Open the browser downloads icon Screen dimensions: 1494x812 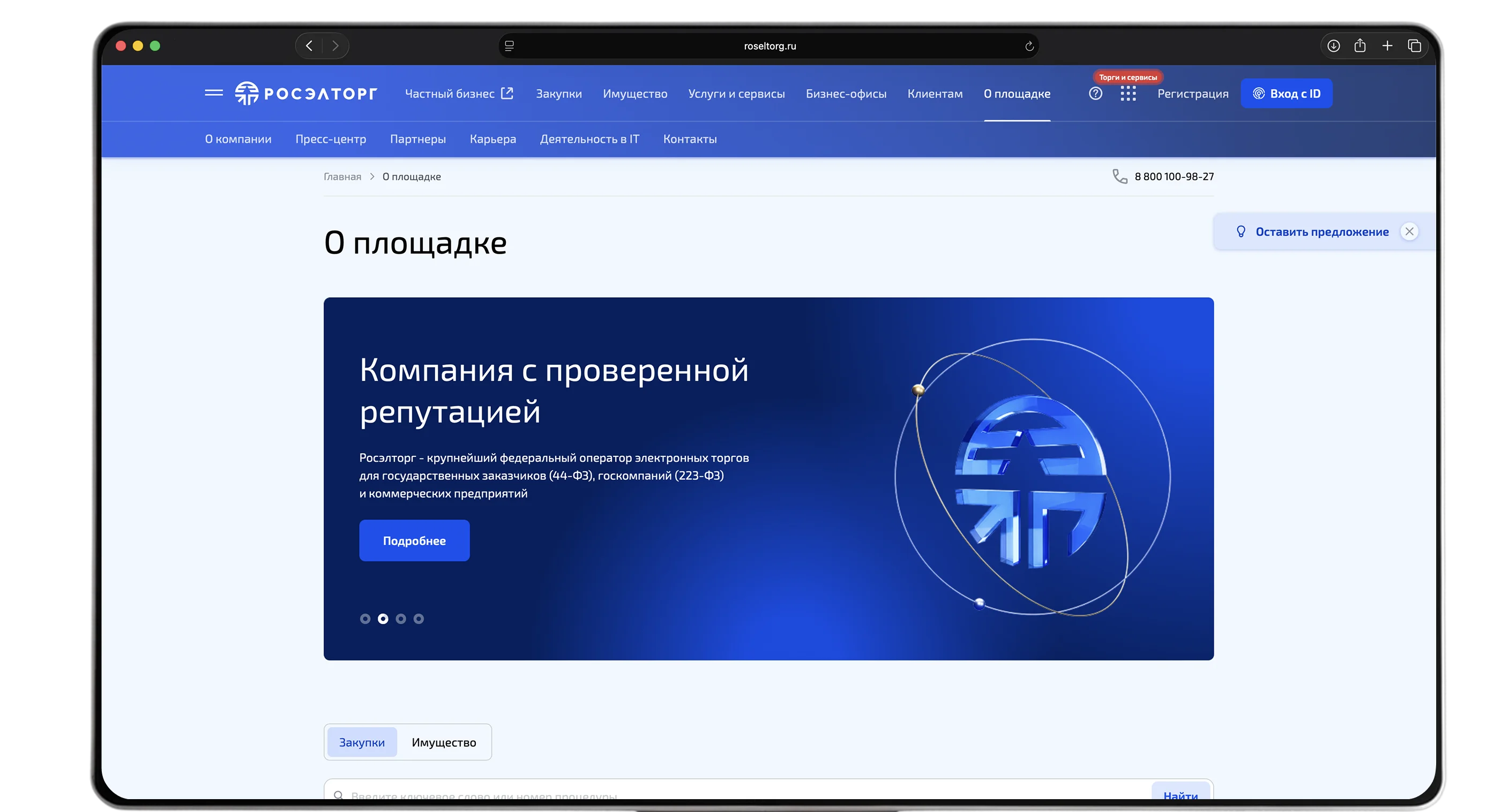(1333, 46)
